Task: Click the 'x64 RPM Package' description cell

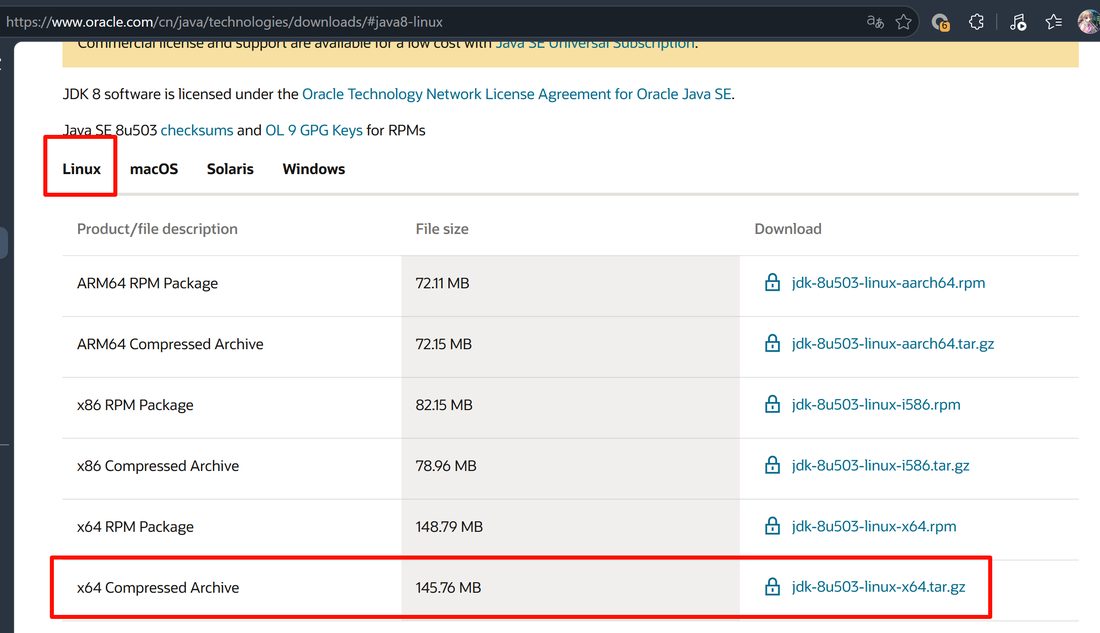Action: [232, 527]
